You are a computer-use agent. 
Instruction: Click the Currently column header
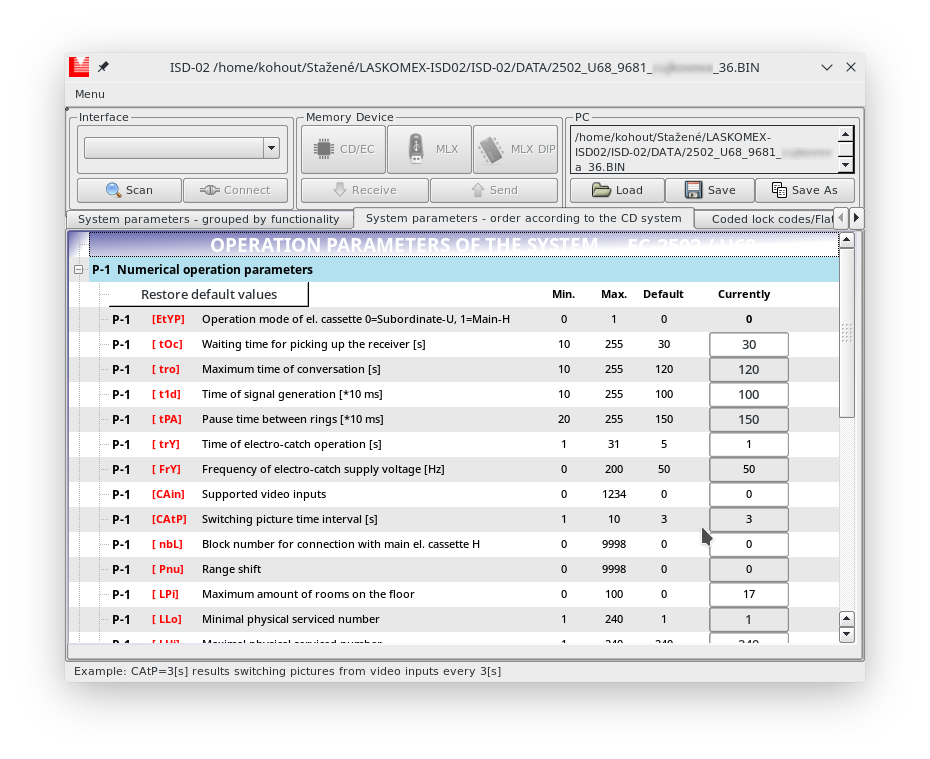[744, 294]
